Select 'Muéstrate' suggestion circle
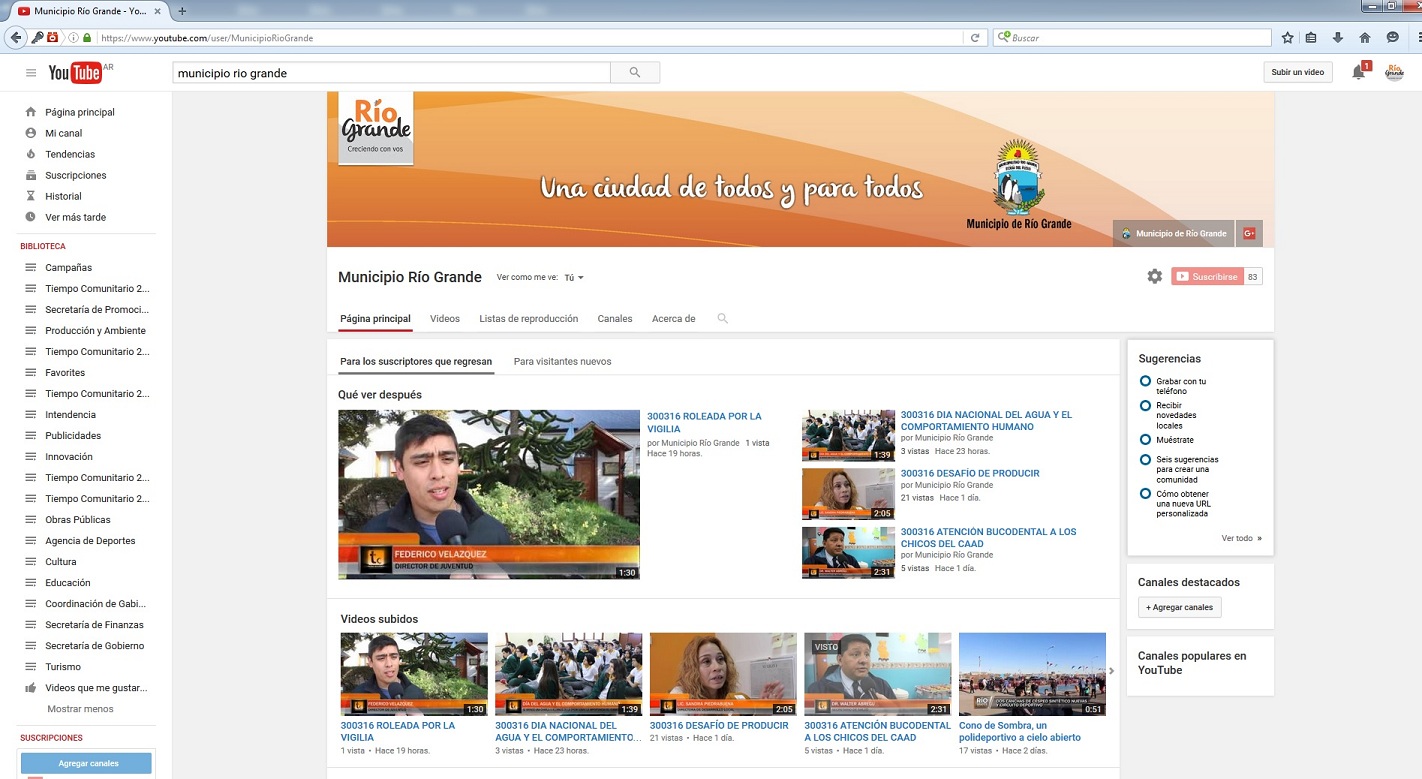1422x779 pixels. [1145, 440]
